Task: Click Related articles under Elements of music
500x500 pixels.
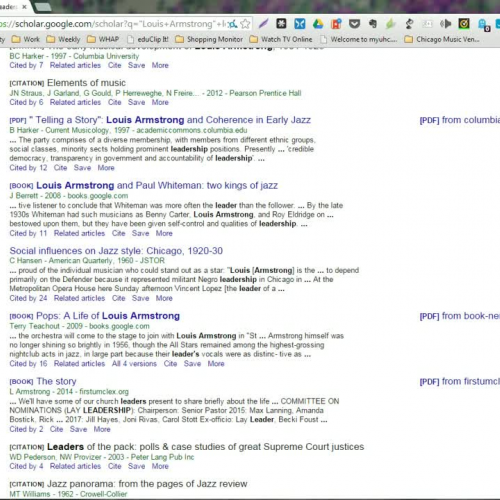Action: (75, 102)
